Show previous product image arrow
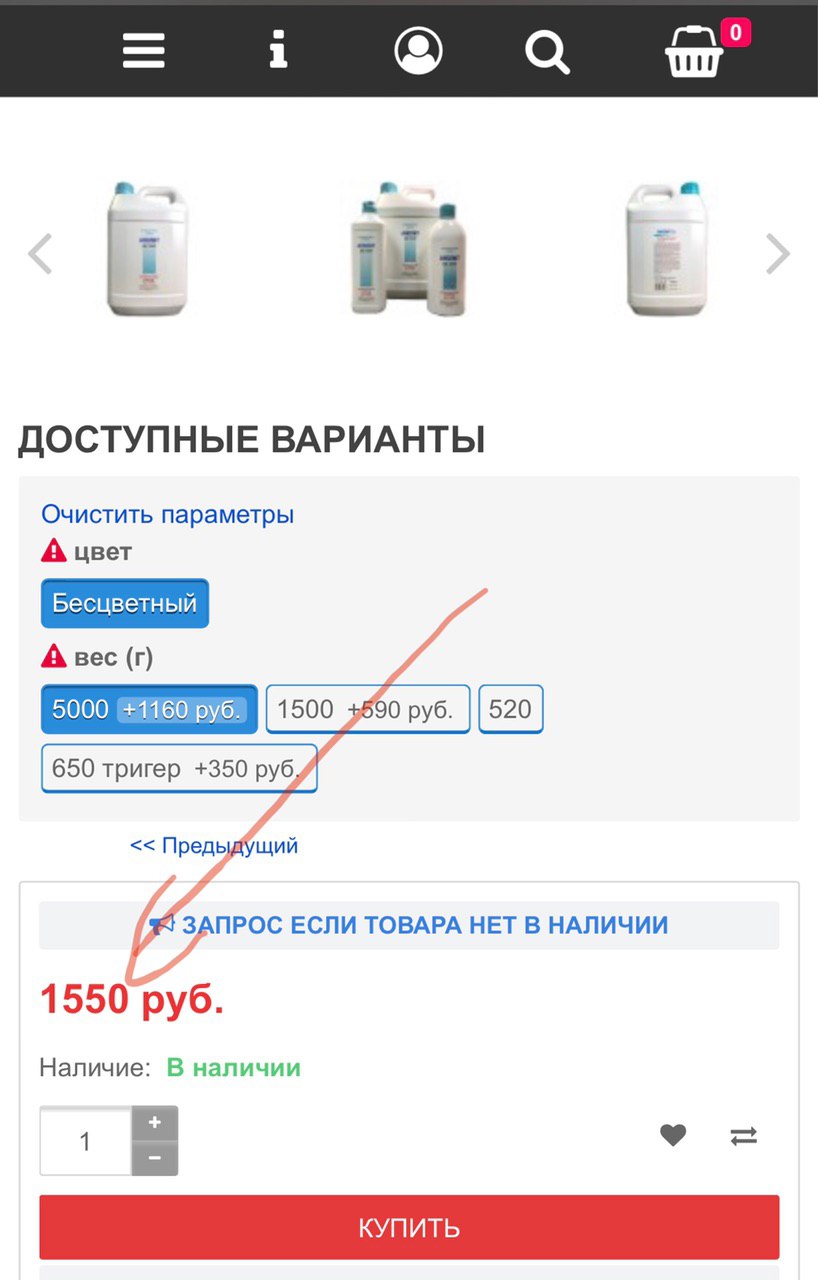Image resolution: width=818 pixels, height=1280 pixels. (40, 253)
